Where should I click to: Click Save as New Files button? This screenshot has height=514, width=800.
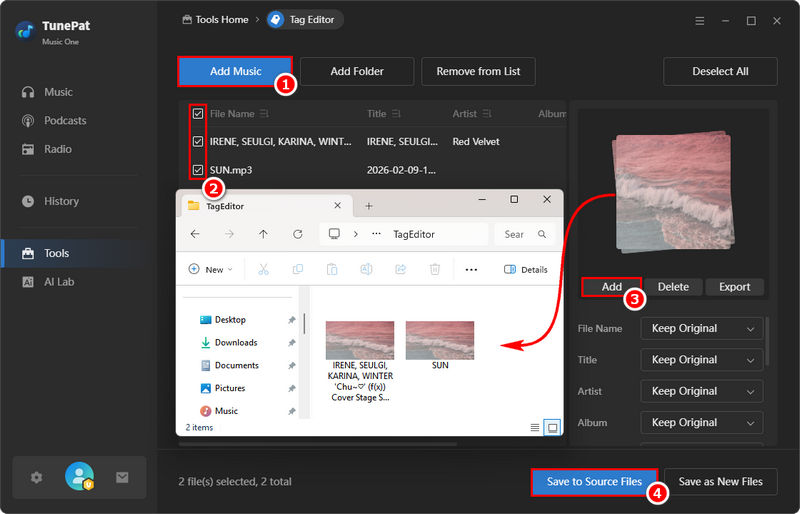pos(720,482)
